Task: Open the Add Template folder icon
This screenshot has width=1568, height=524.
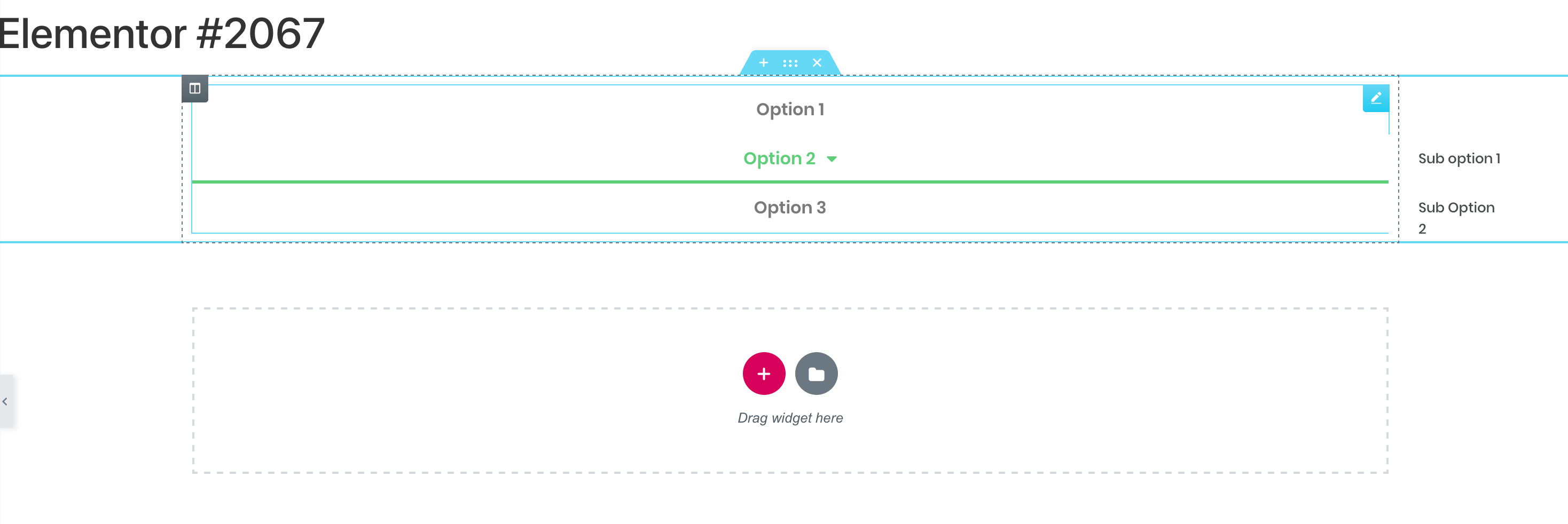Action: click(x=816, y=373)
